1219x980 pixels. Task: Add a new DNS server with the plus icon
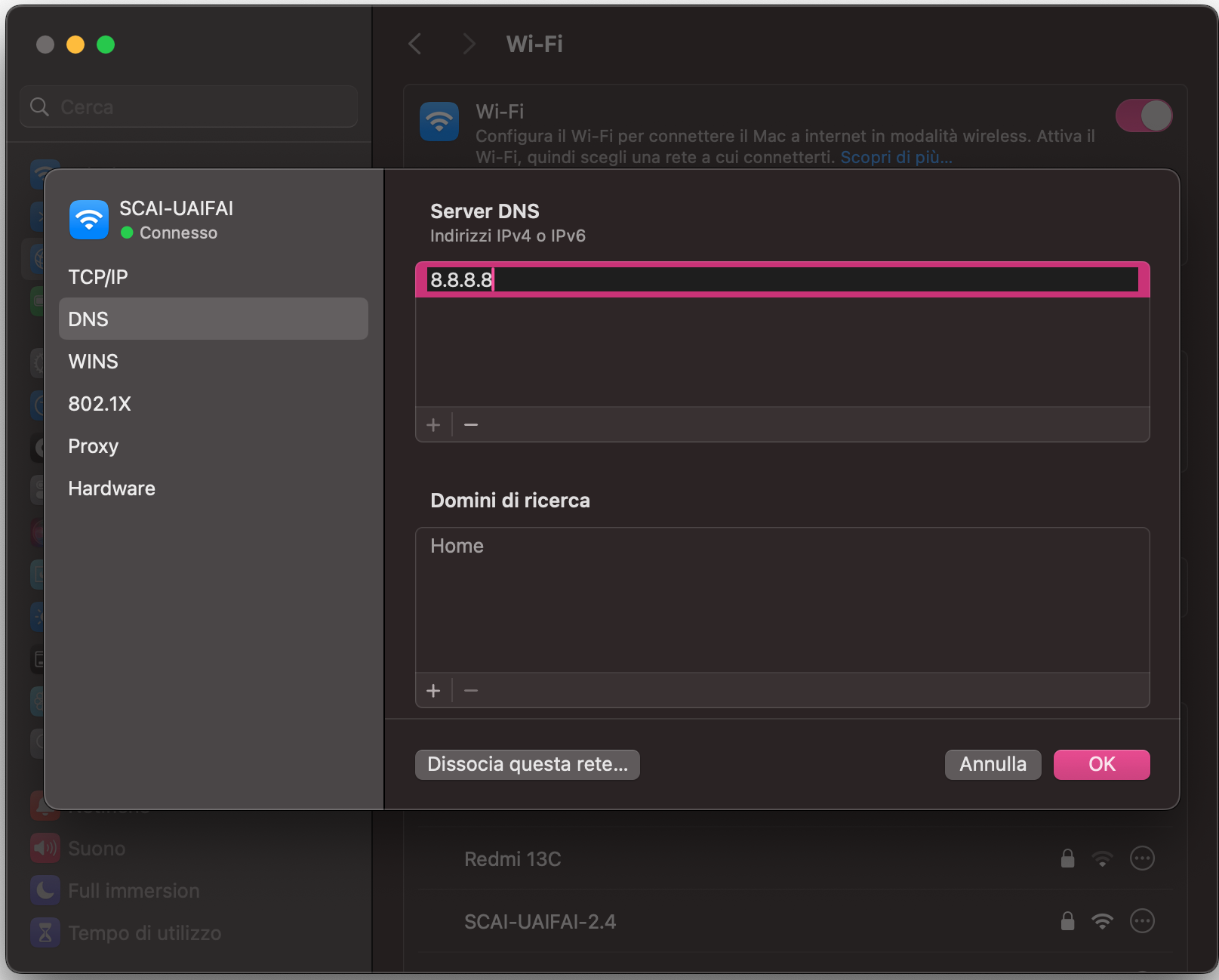434,424
